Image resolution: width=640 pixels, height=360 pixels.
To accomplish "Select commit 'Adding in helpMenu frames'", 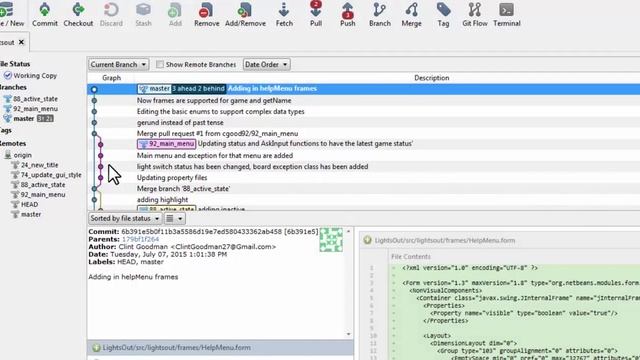I will (363, 89).
